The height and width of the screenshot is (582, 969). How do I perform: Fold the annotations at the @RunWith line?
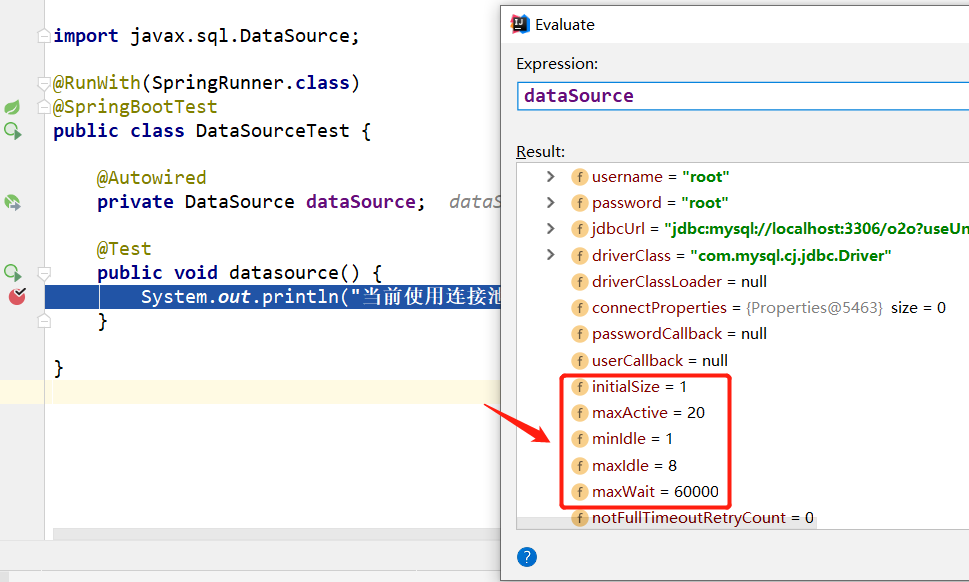(44, 83)
